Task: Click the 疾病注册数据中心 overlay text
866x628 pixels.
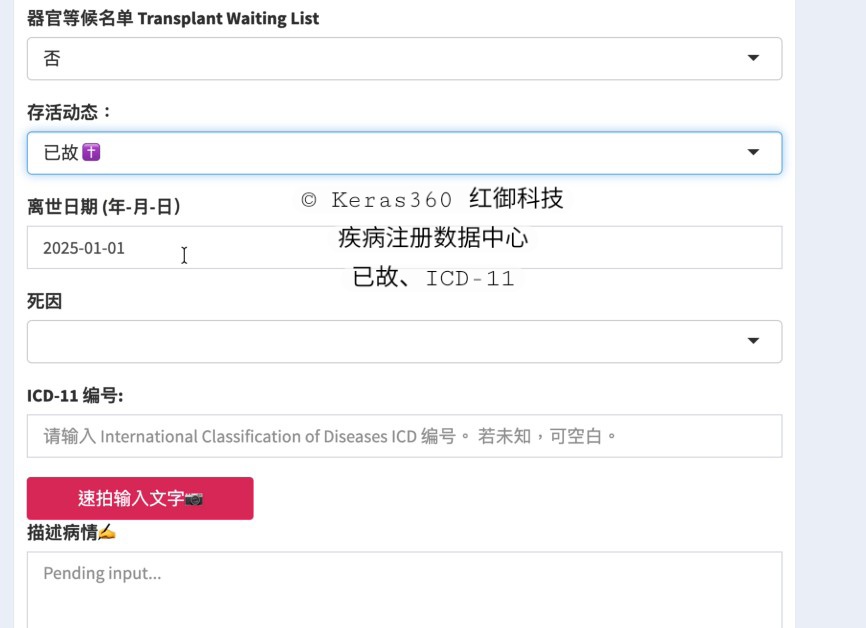Action: point(432,239)
